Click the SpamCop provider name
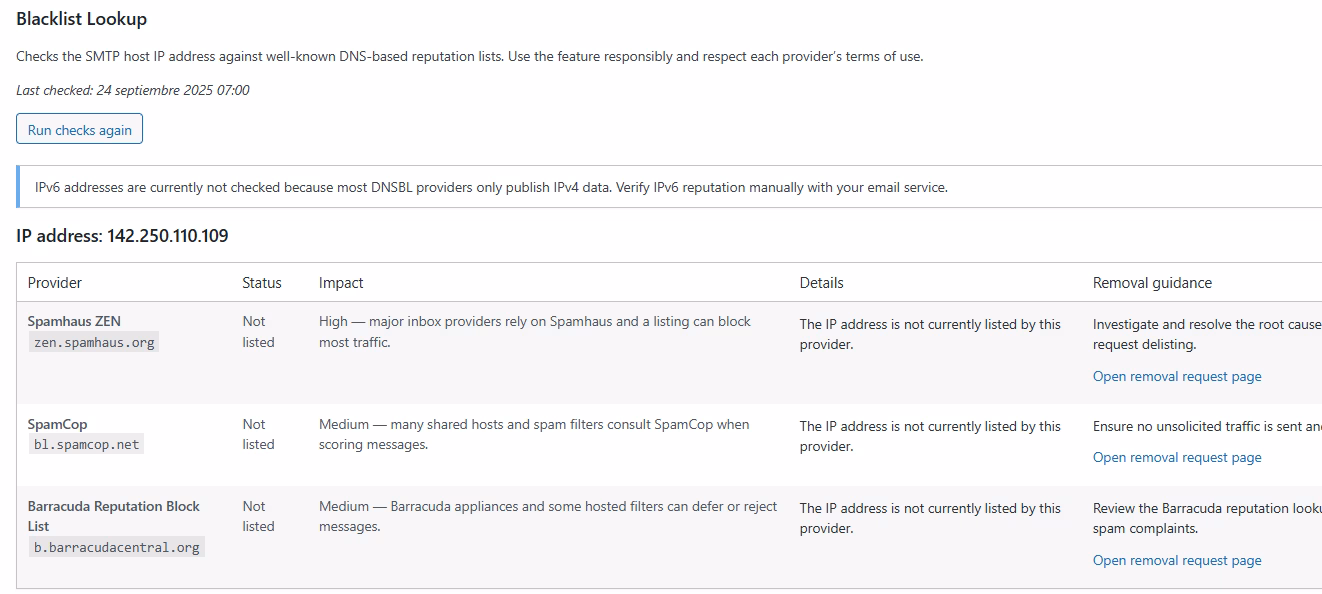Screen dimensions: 1322x594 (x=57, y=424)
